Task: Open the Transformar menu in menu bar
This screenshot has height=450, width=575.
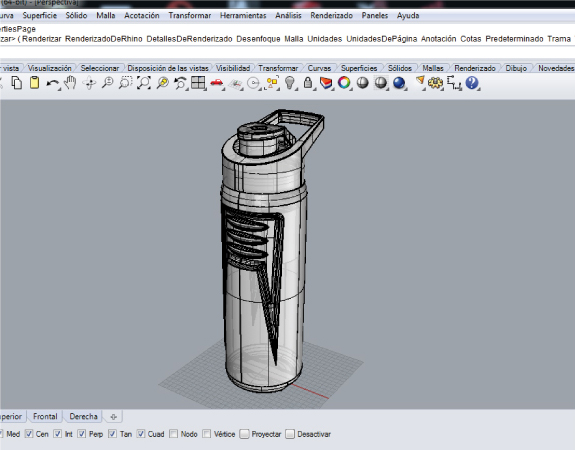Action: click(190, 15)
